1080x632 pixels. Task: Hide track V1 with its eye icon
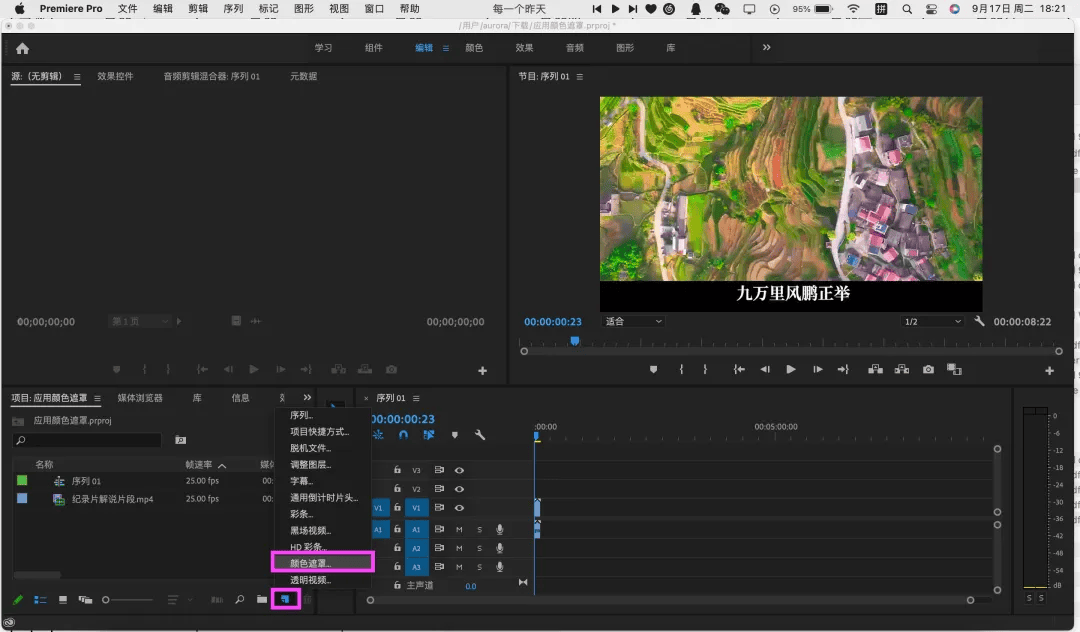pos(459,507)
